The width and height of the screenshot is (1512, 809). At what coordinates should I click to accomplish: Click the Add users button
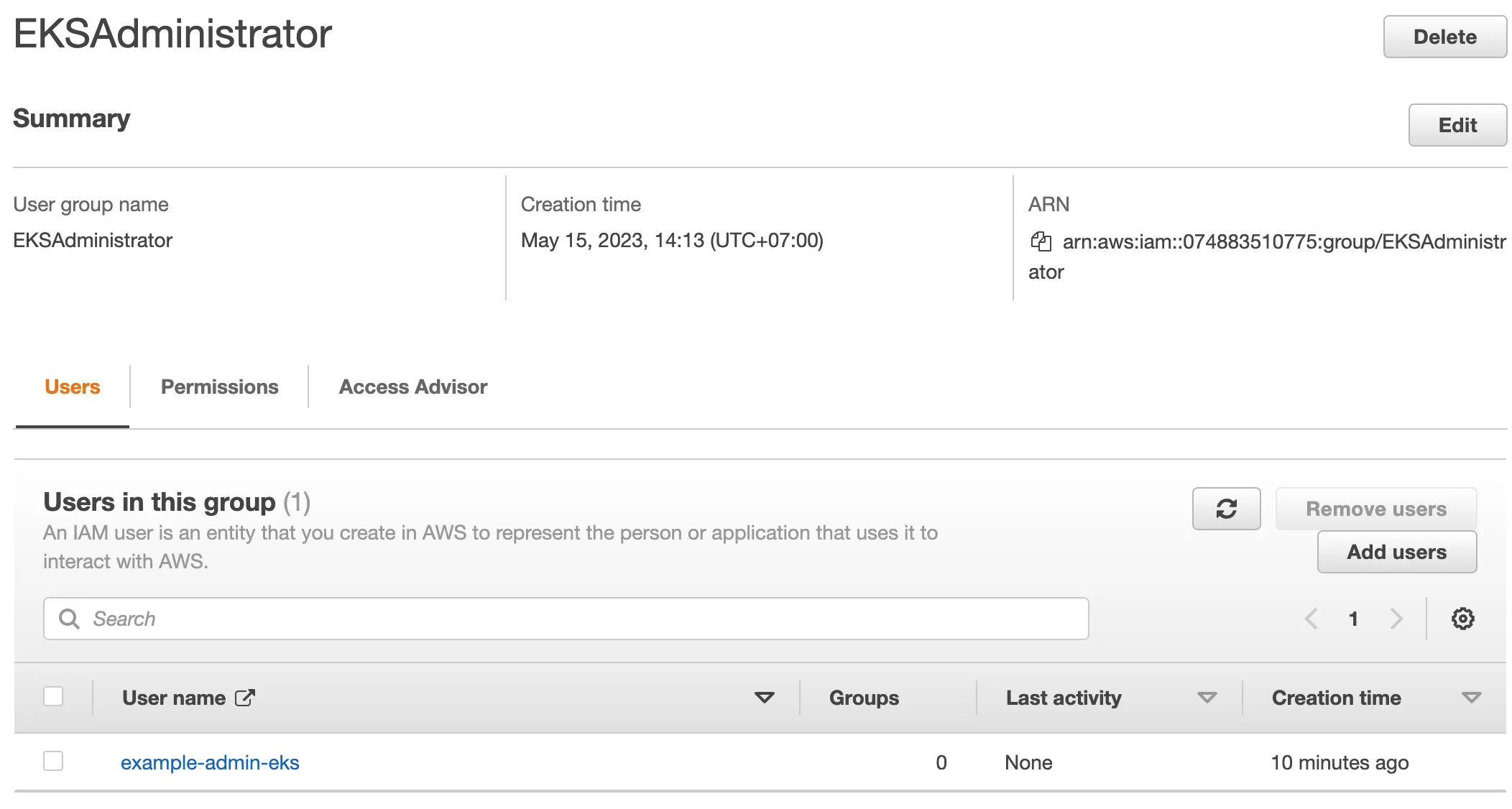pos(1396,552)
